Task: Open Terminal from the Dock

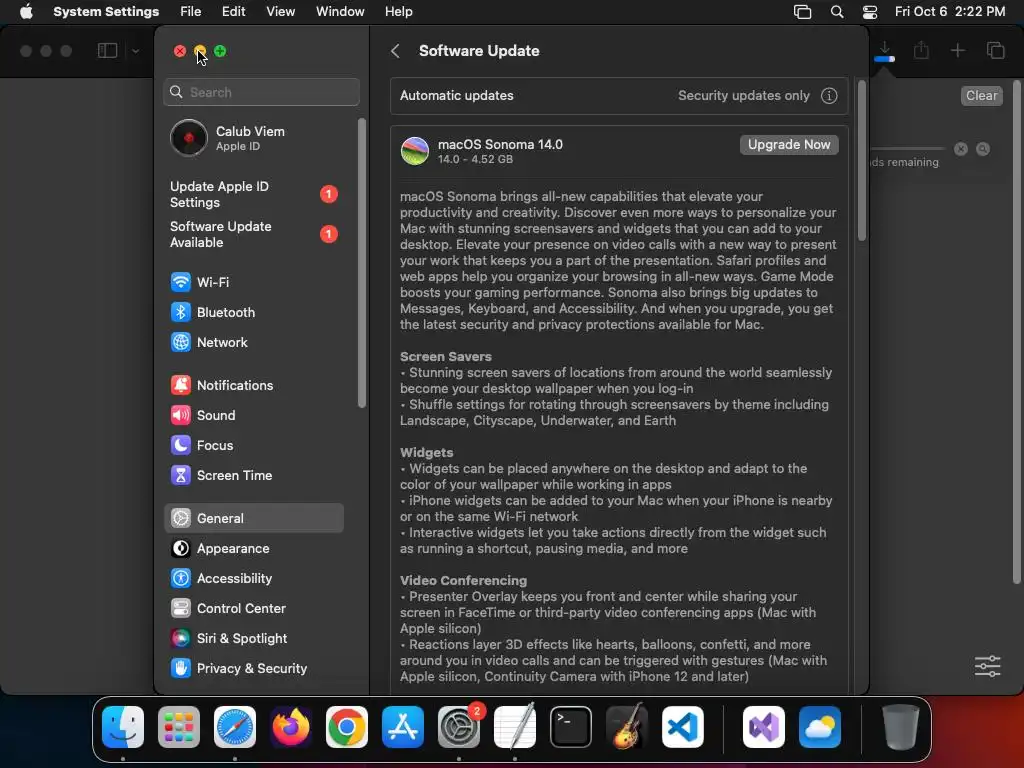Action: pos(571,727)
